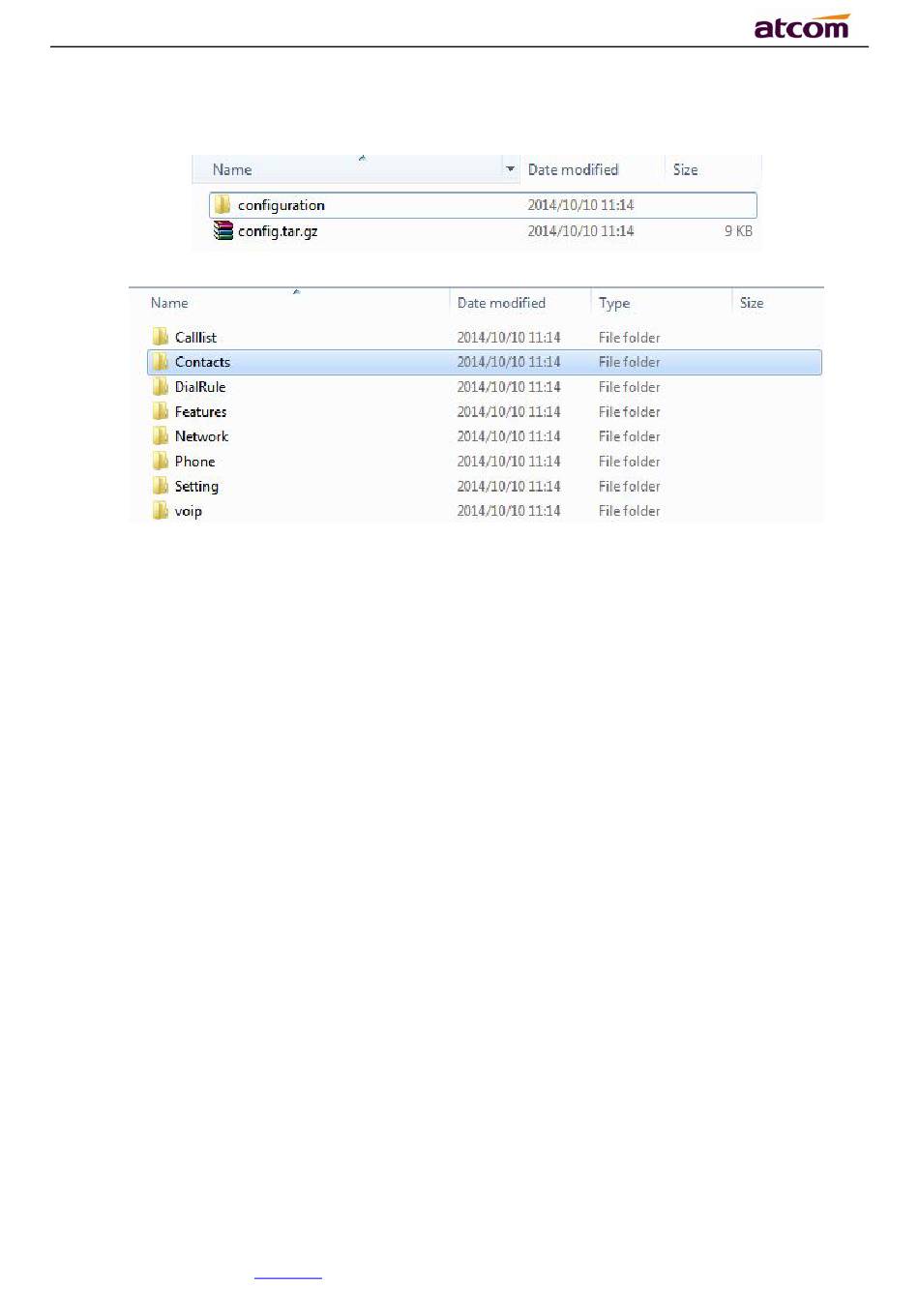Click 'File folder' type in Phone row
Screen dimensions: 919x1316
629,462
